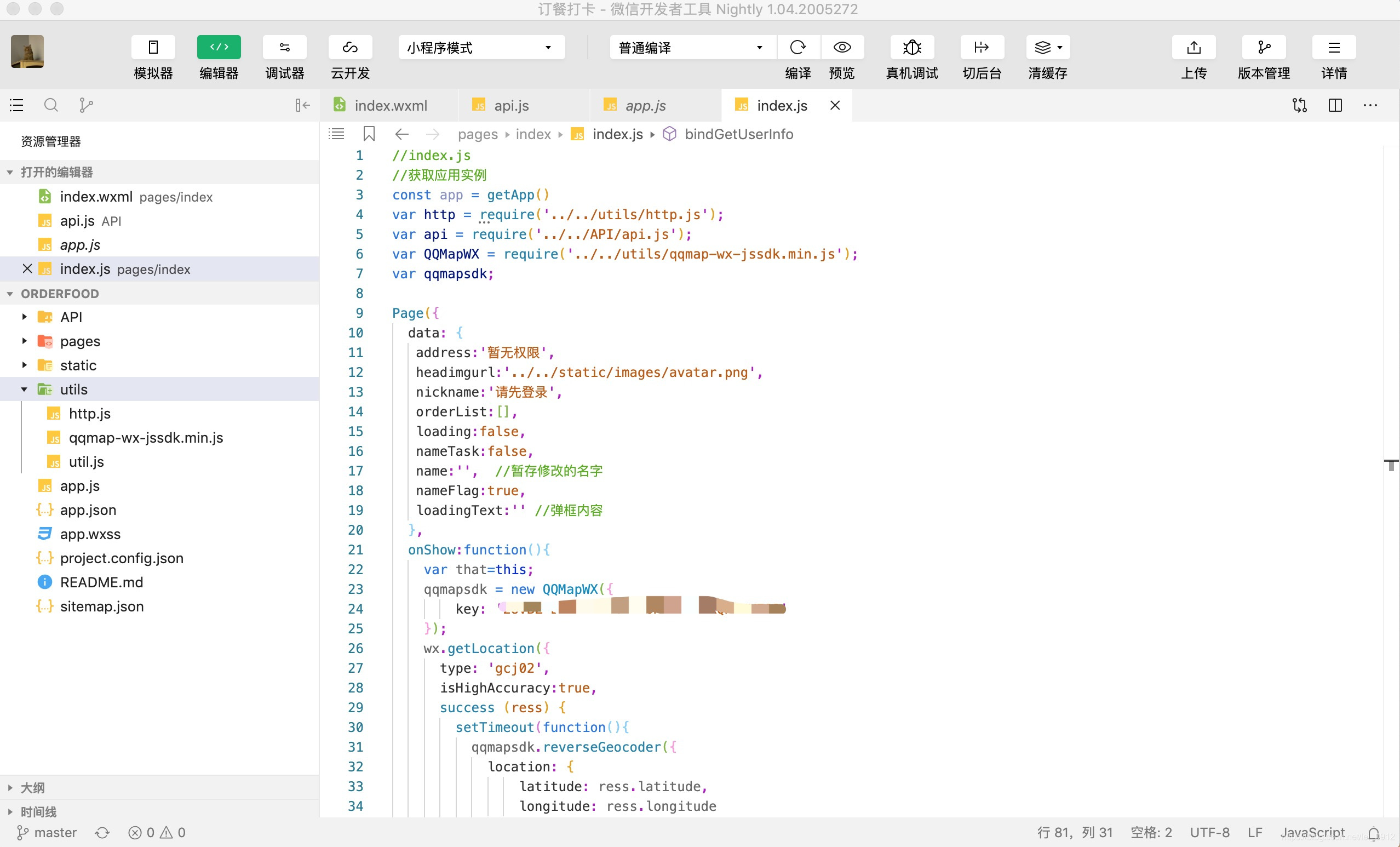Open the sidebar search icon
The image size is (1400, 847).
51,105
